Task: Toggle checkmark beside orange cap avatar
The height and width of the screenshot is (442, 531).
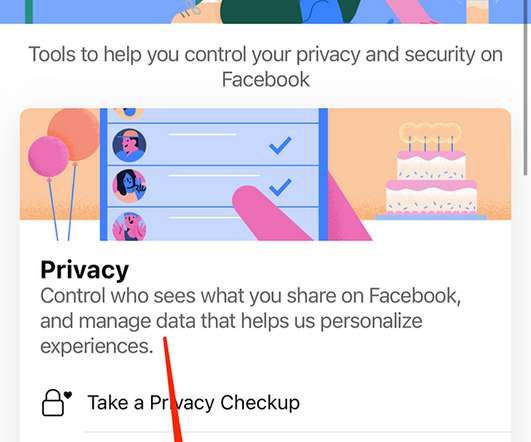Action: point(280,145)
